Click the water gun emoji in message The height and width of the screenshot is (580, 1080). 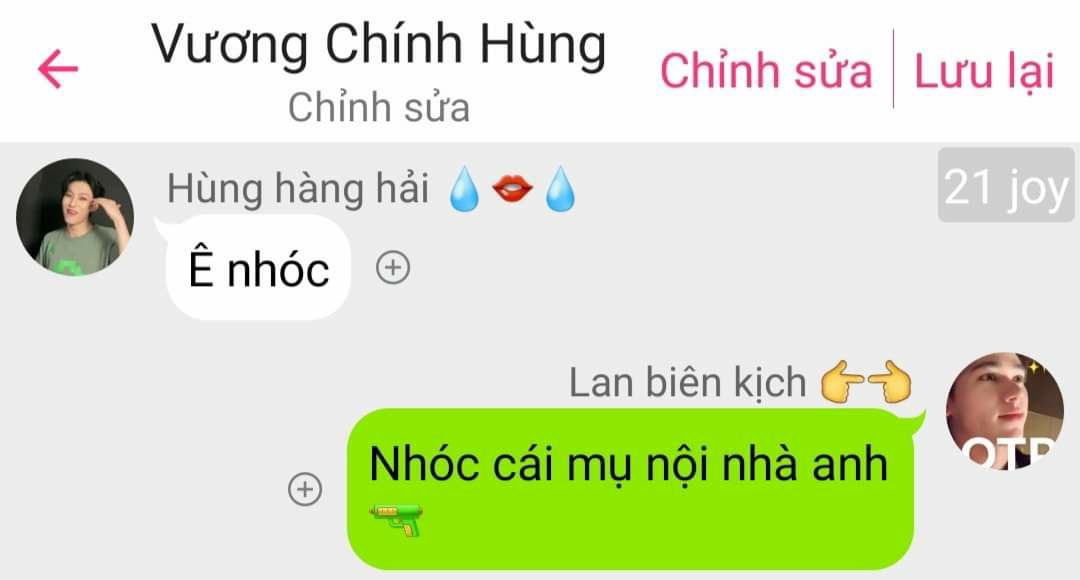[x=397, y=519]
